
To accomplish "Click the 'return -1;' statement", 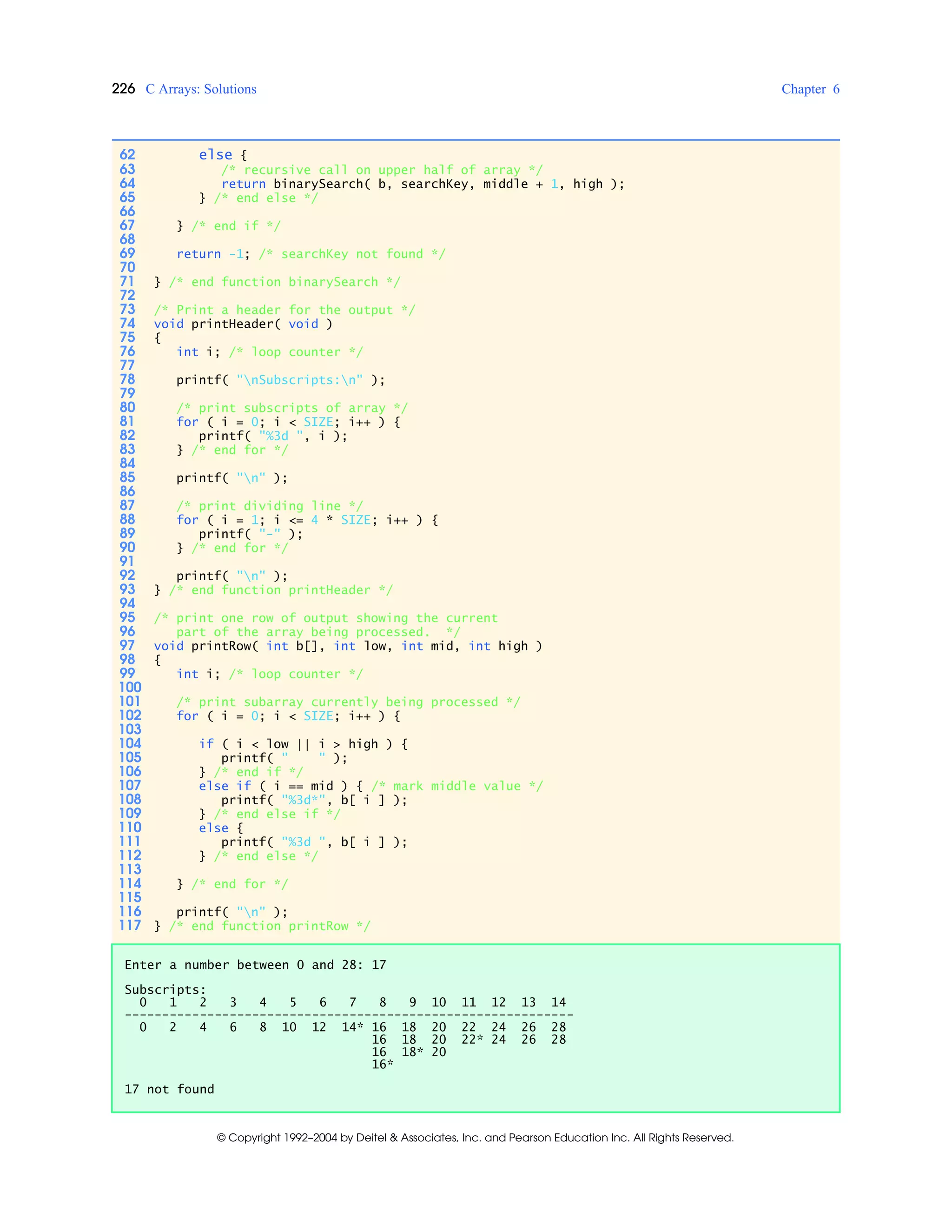I will click(x=213, y=254).
